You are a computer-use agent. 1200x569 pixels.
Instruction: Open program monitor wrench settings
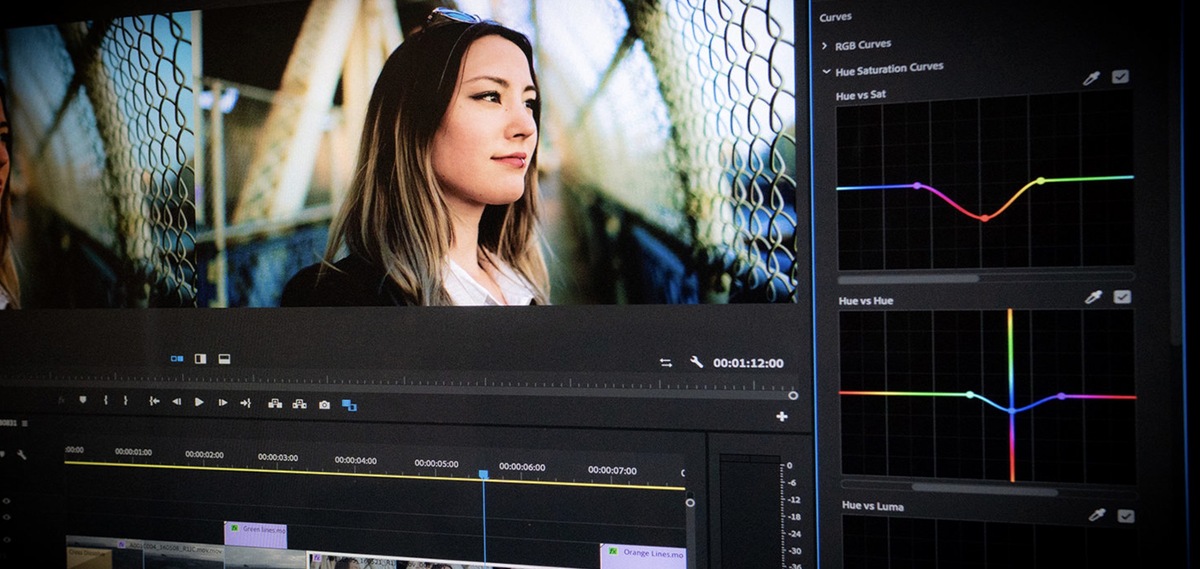(696, 362)
